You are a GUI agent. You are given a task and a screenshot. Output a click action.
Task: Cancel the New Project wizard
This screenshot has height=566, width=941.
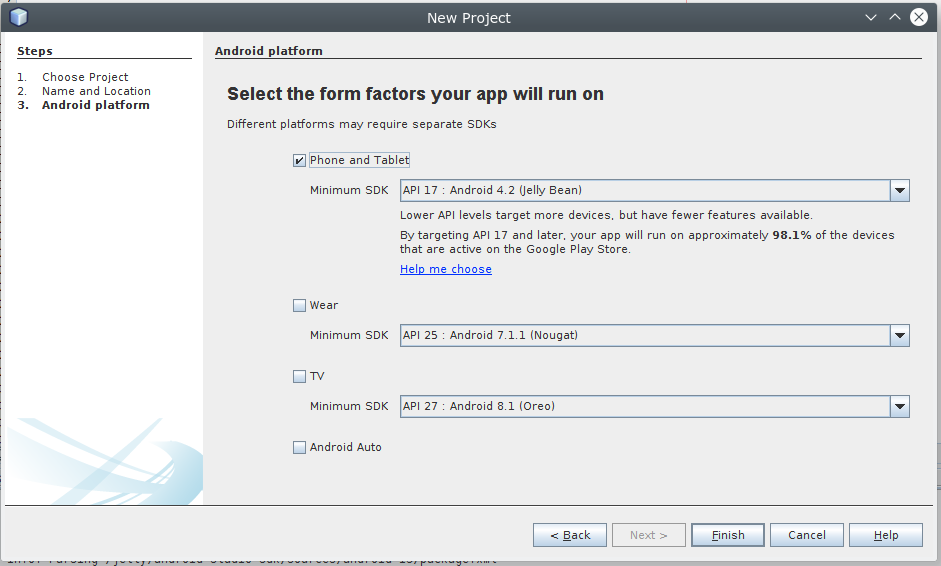point(807,535)
